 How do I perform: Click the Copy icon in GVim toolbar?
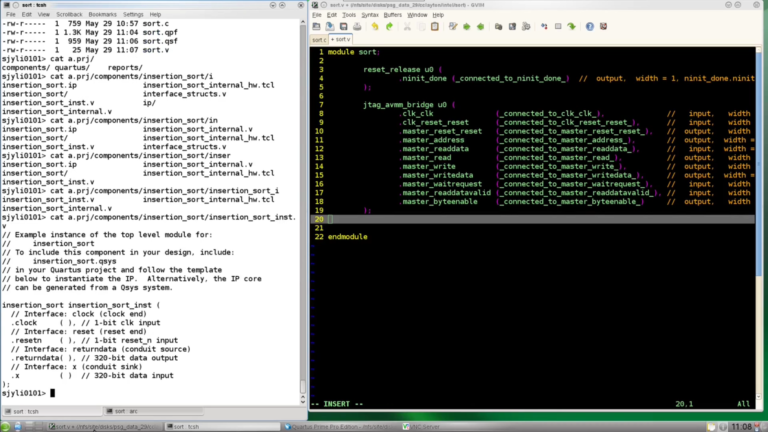point(421,26)
